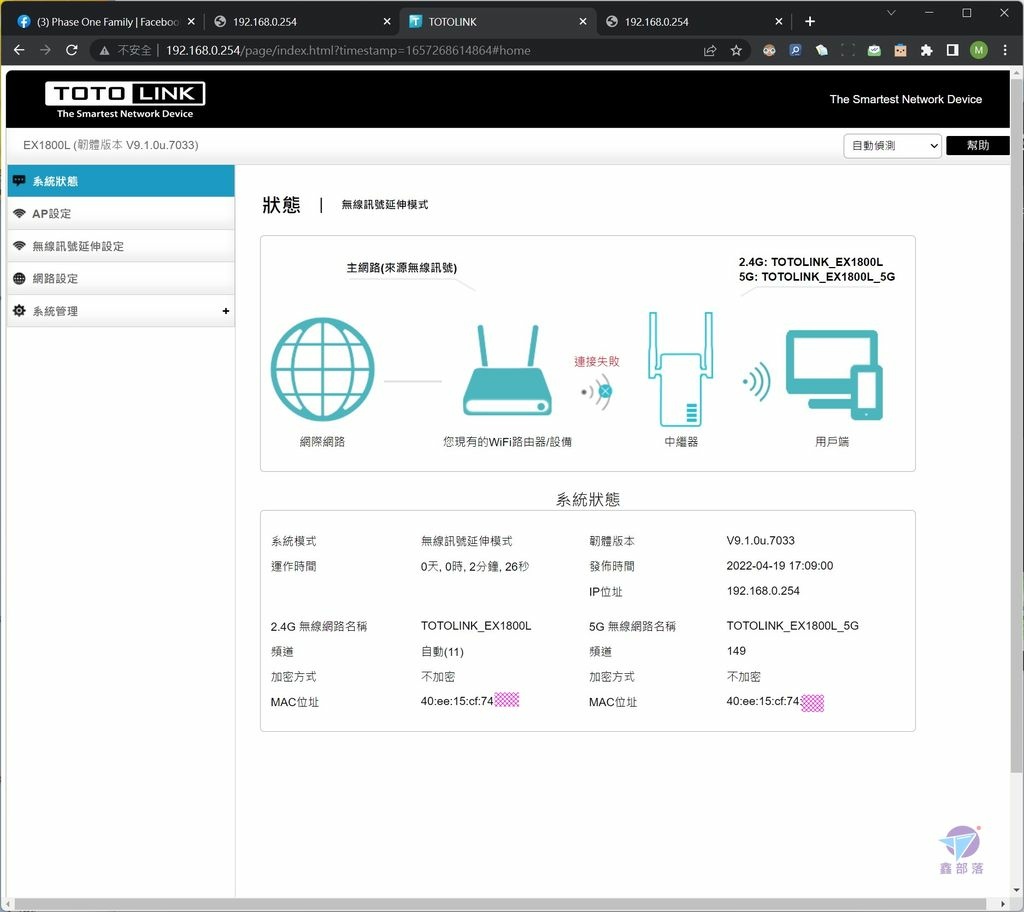Go back to the previous page
Screen dimensions: 1024x912
coord(19,50)
